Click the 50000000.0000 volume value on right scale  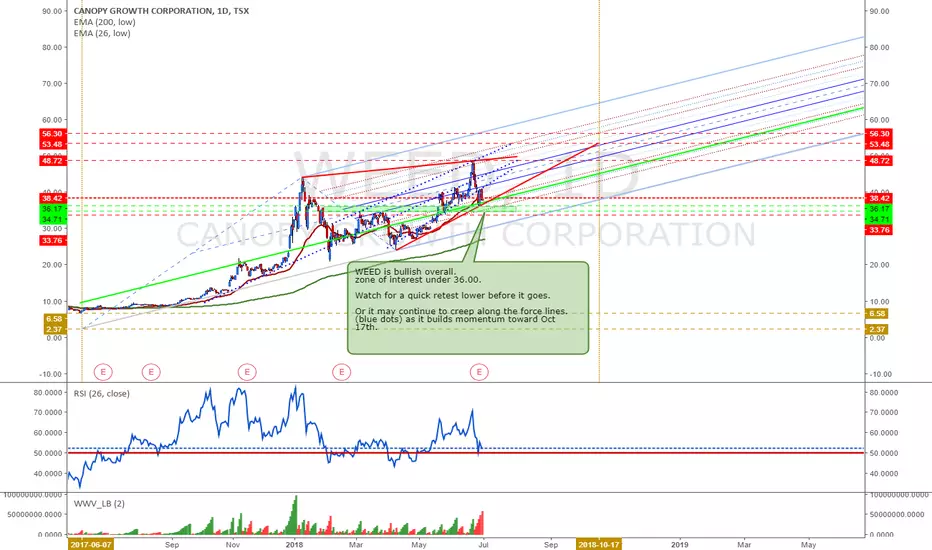point(899,514)
